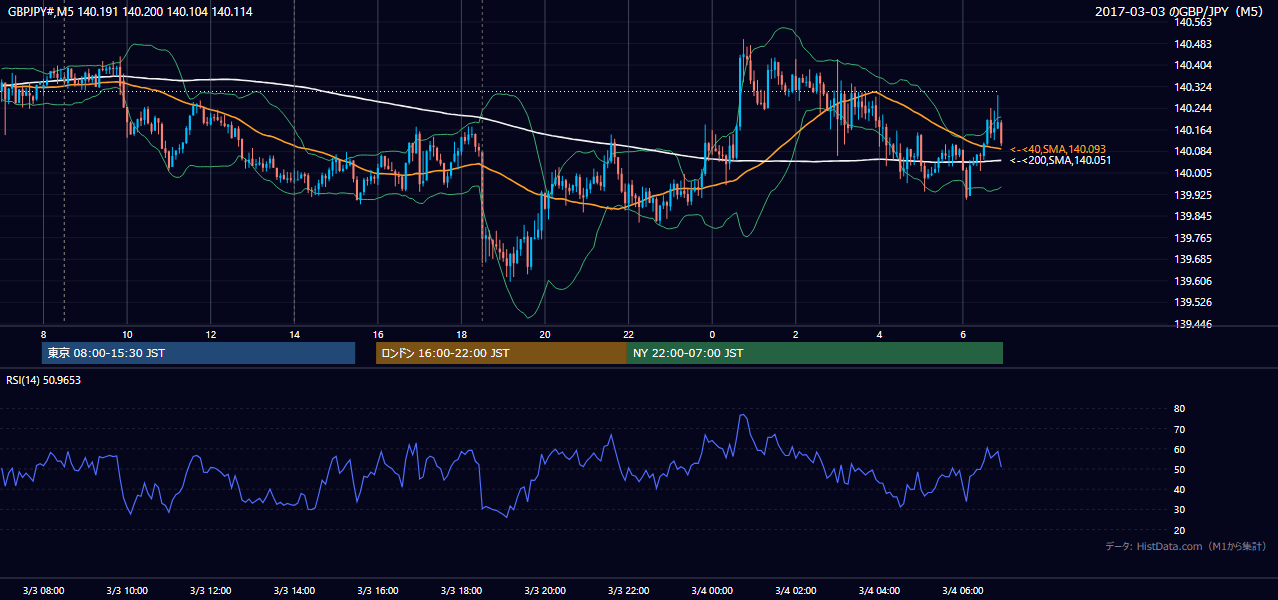This screenshot has height=600, width=1278.
Task: Click price axis value 140.483
Action: [1193, 44]
